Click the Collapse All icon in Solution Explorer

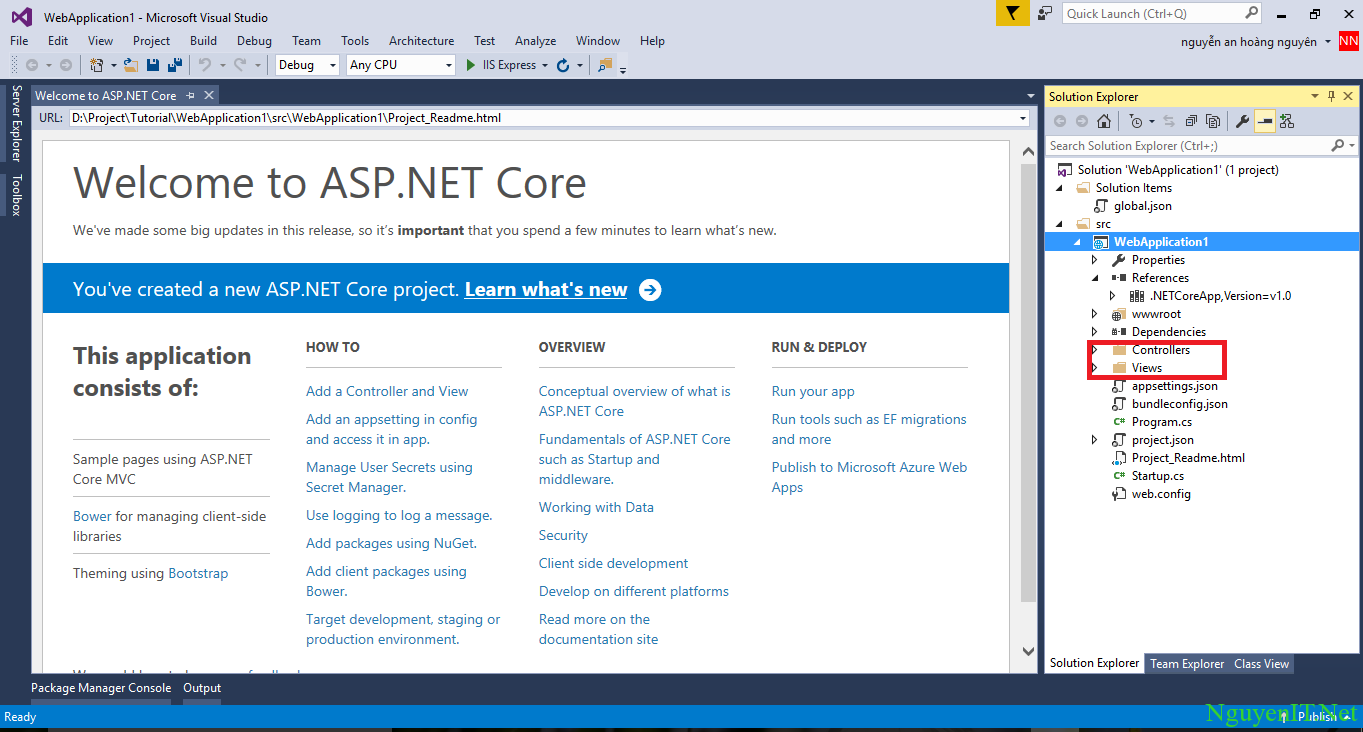tap(1191, 121)
